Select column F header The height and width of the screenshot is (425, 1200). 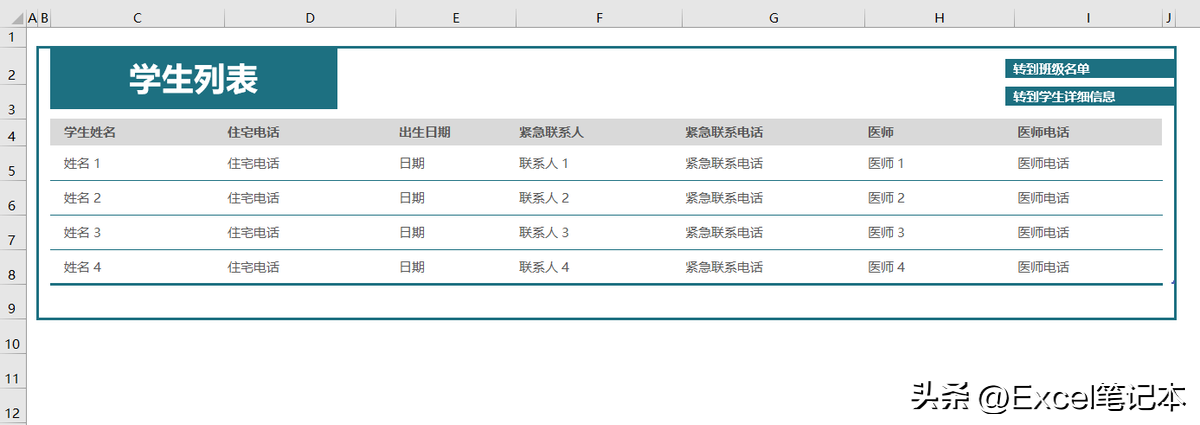click(599, 19)
